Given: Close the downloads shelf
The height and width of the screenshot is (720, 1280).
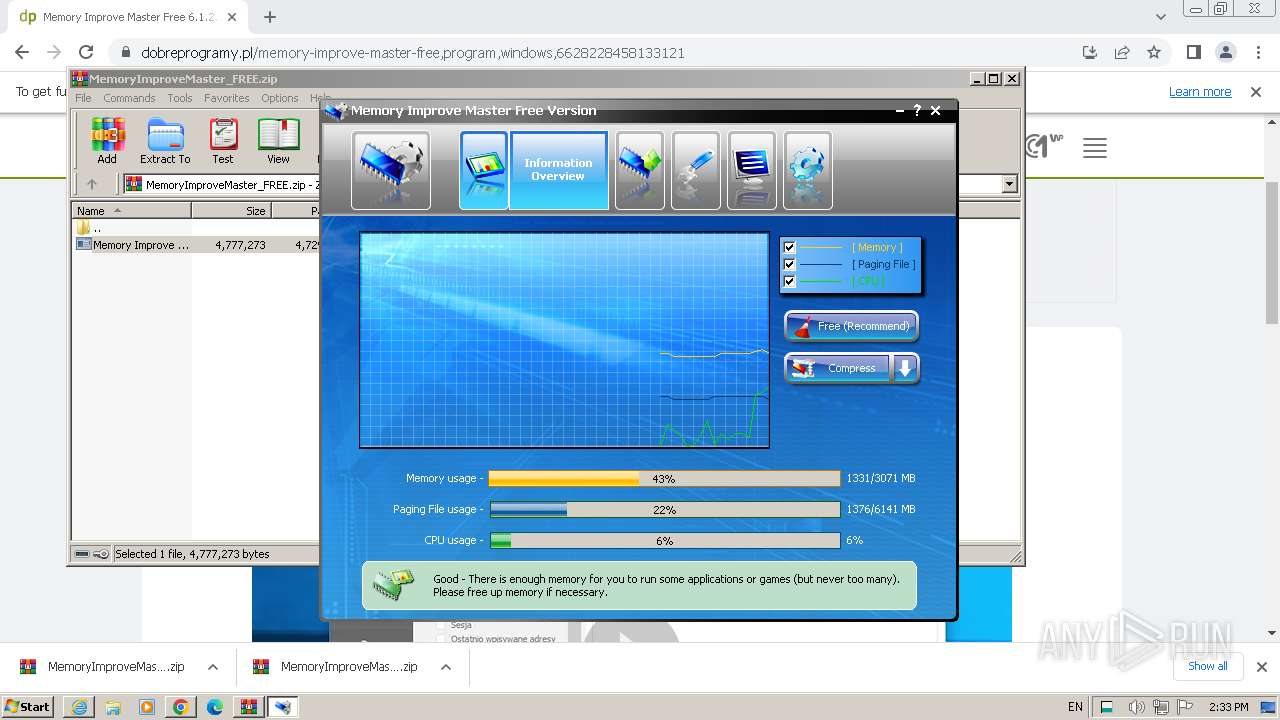Looking at the screenshot, I should 1261,667.
